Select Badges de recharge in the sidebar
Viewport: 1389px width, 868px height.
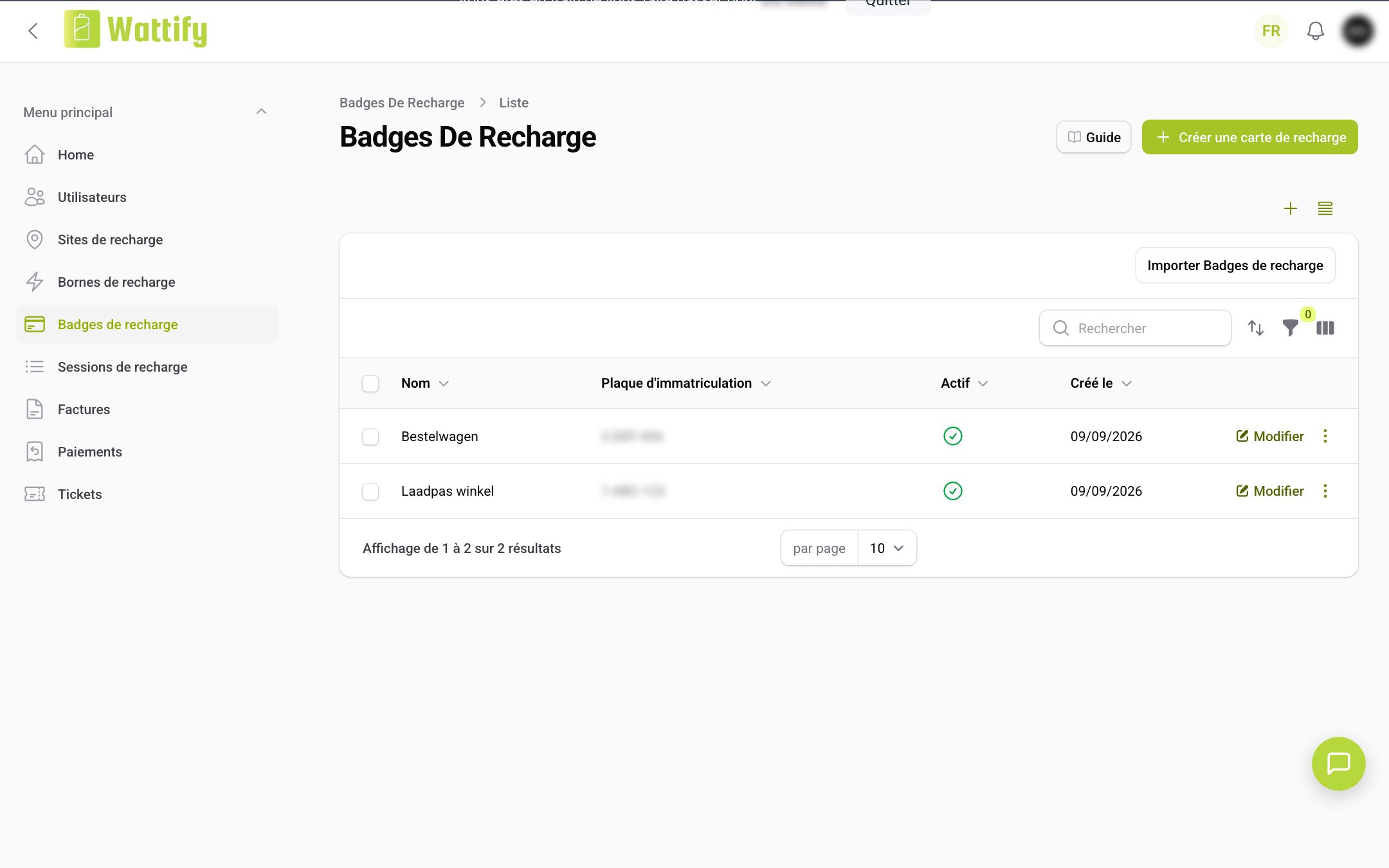pos(147,324)
